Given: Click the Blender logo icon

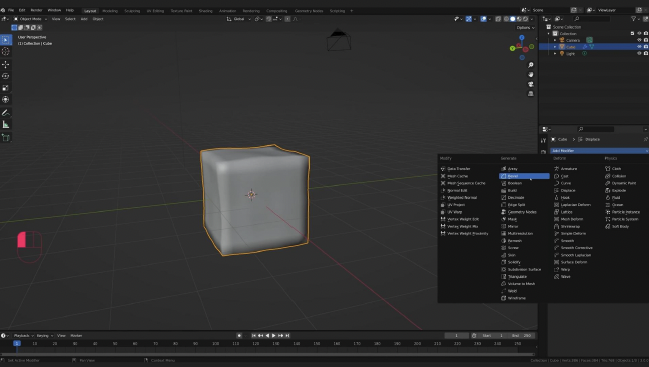Looking at the screenshot, I should 3,10.
